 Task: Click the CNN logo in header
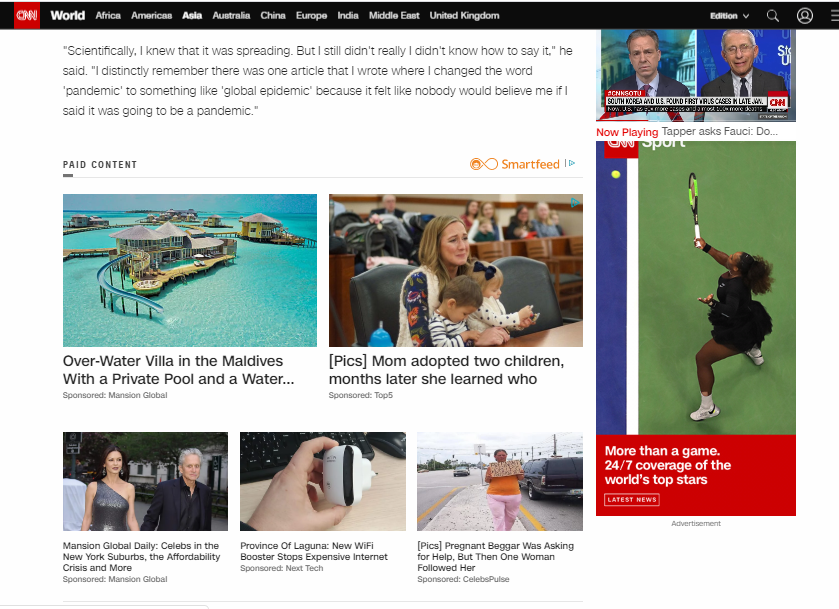tap(26, 15)
